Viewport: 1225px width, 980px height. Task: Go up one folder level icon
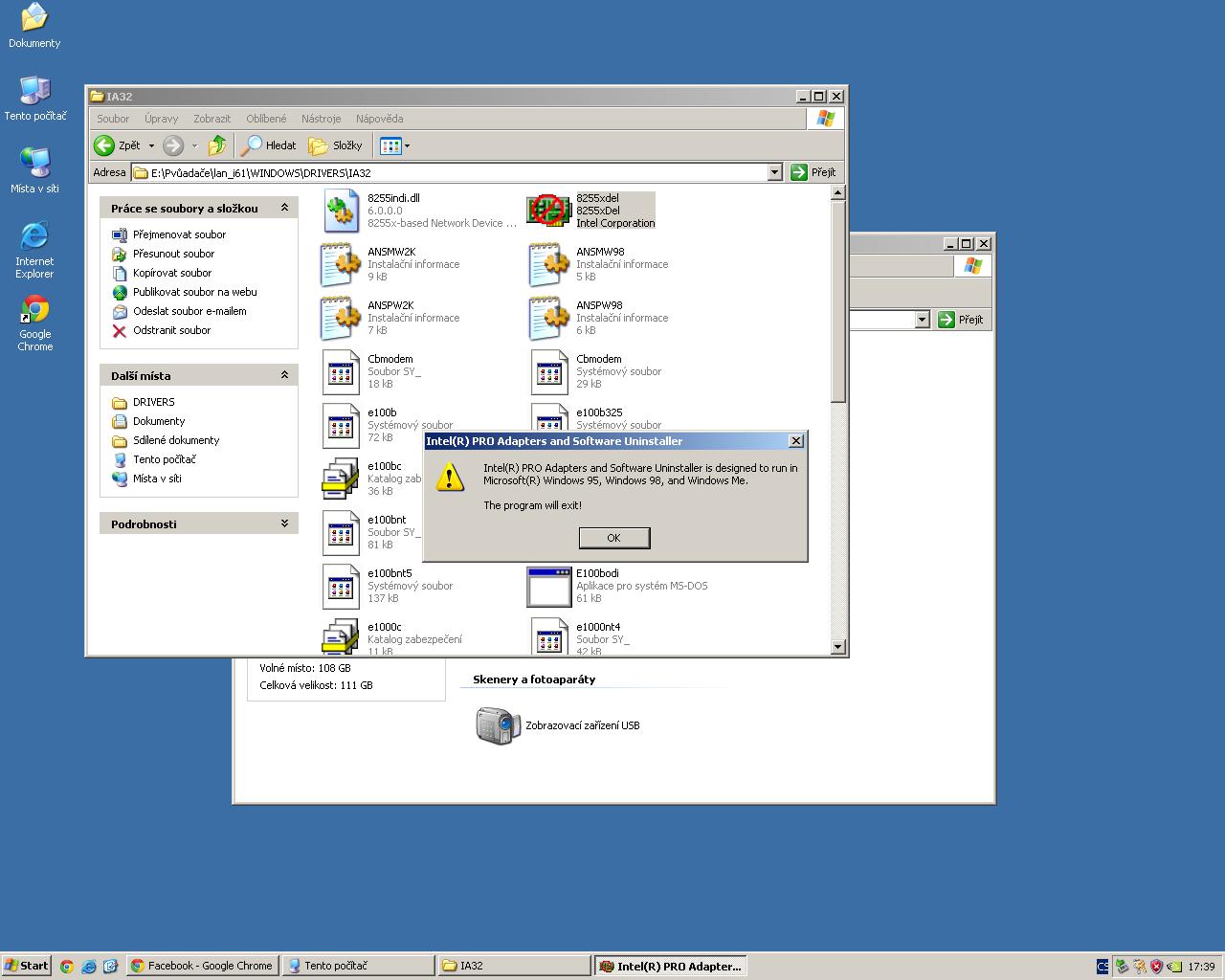tap(217, 145)
